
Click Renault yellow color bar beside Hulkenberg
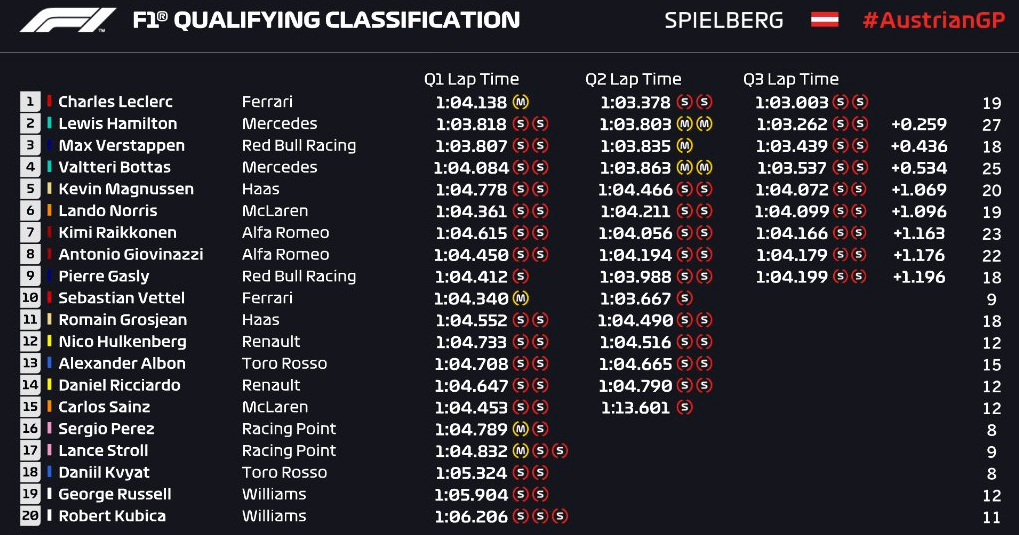click(x=49, y=341)
